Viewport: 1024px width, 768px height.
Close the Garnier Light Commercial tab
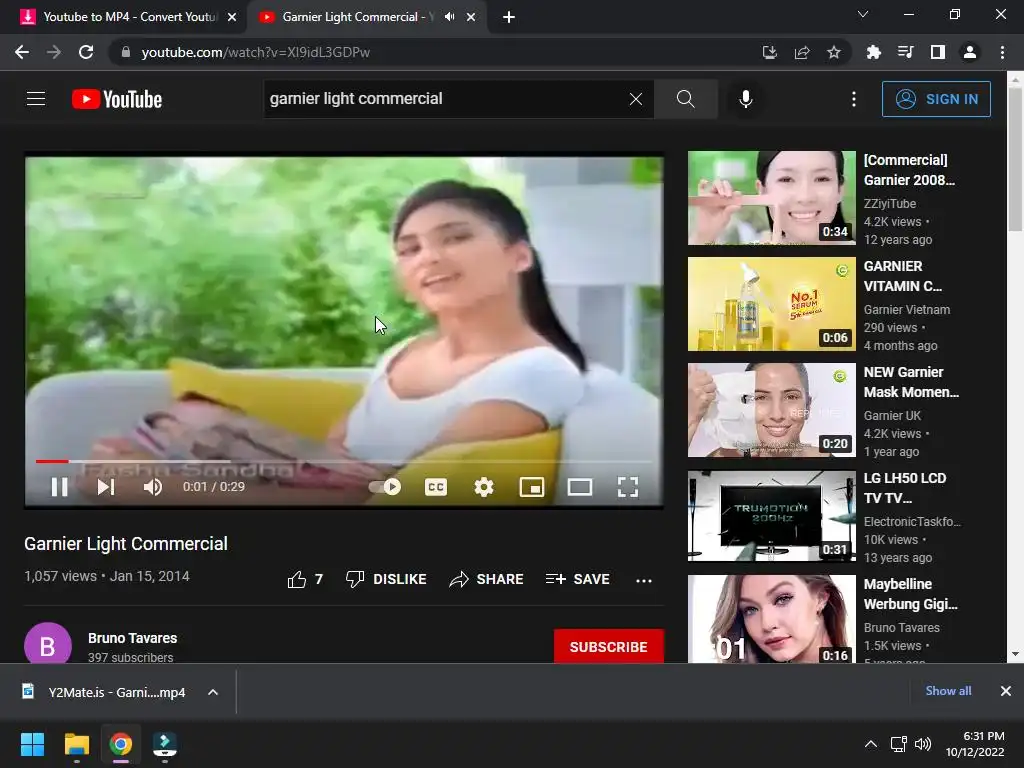point(471,17)
